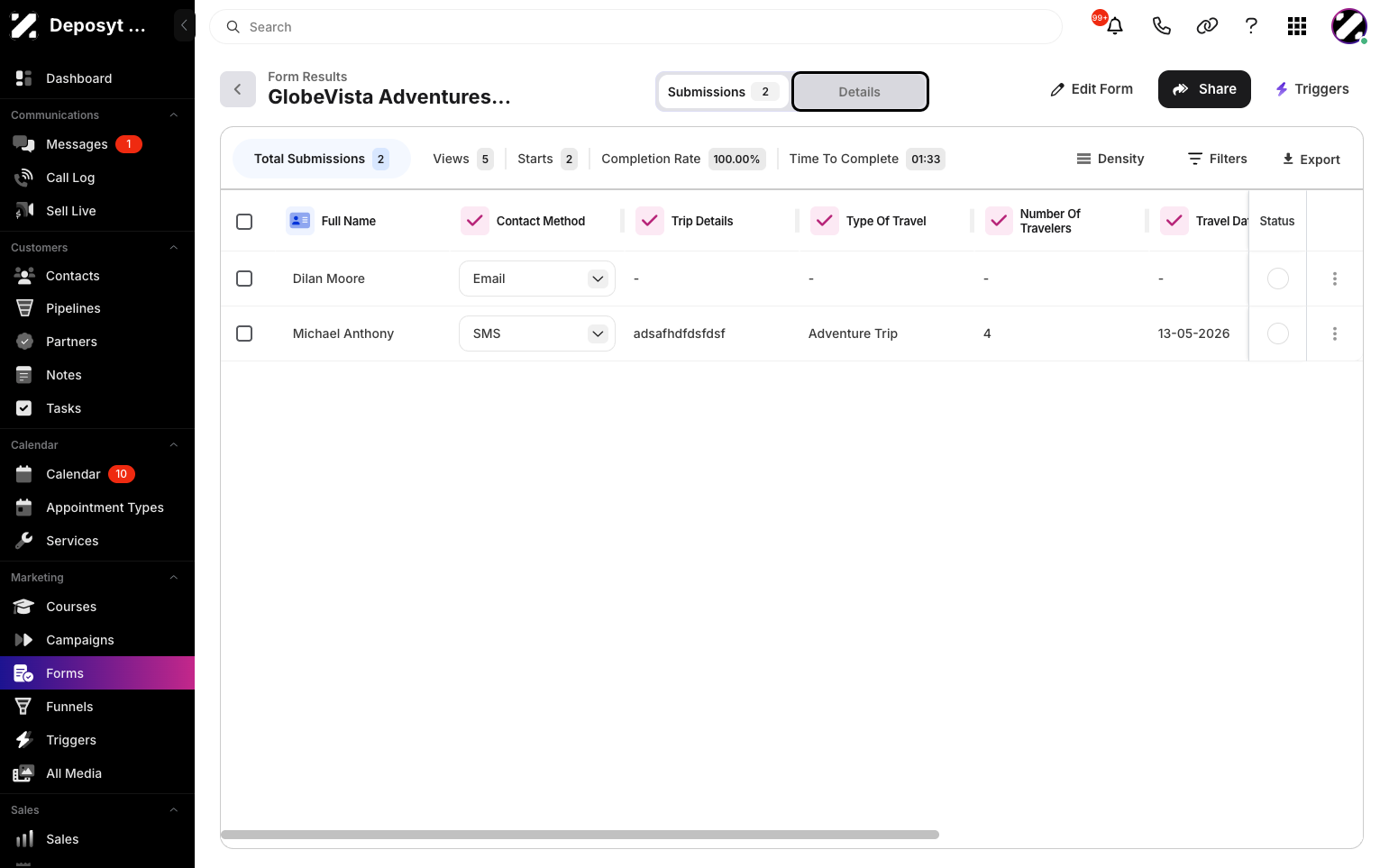
Task: Toggle status circle for Michael Anthony
Action: tap(1278, 333)
